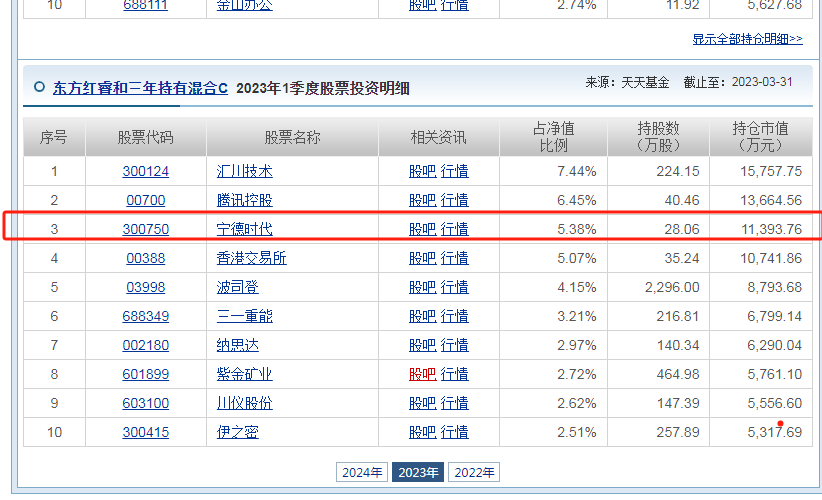Select the 来源:天天基金 text
This screenshot has height=500, width=822.
(x=627, y=82)
